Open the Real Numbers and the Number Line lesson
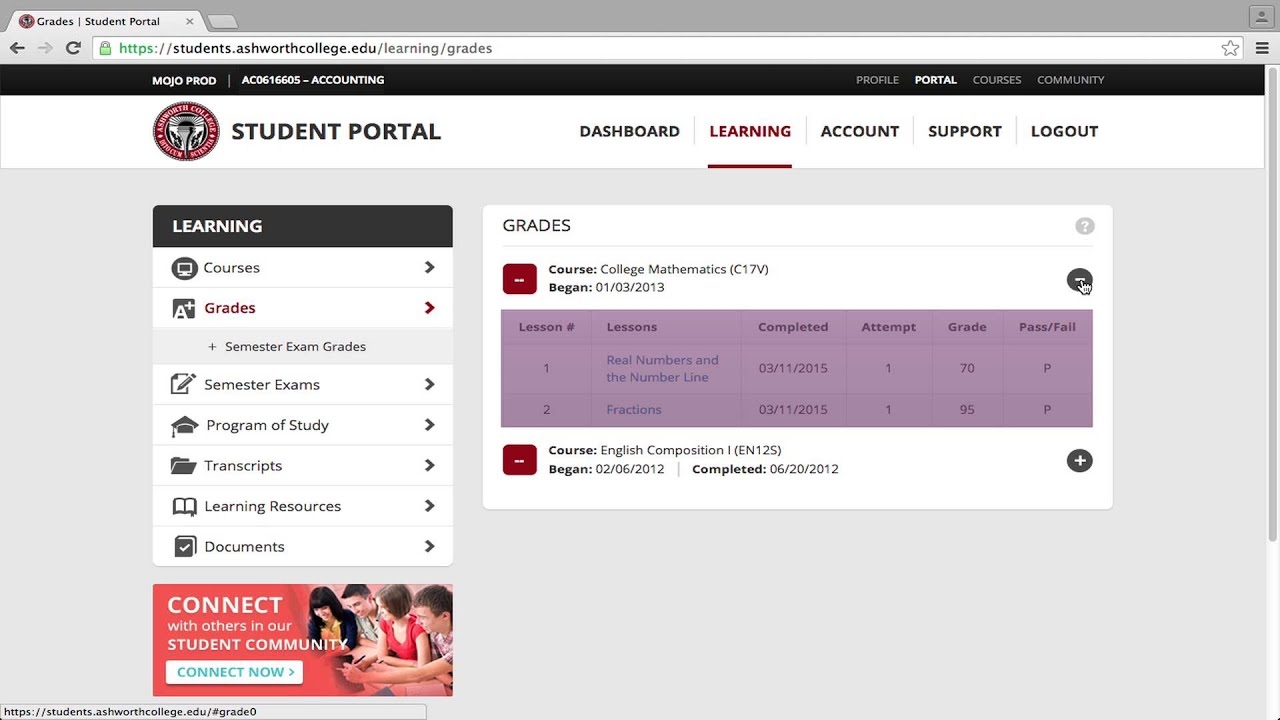 click(662, 368)
